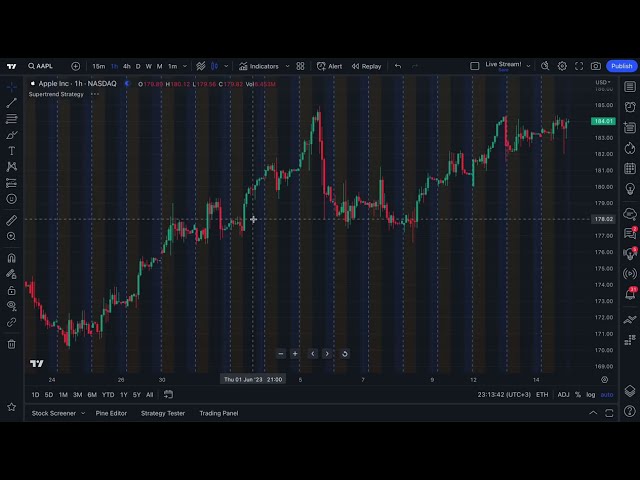Image resolution: width=640 pixels, height=480 pixels.
Task: Set date range to YTD
Action: [108, 395]
